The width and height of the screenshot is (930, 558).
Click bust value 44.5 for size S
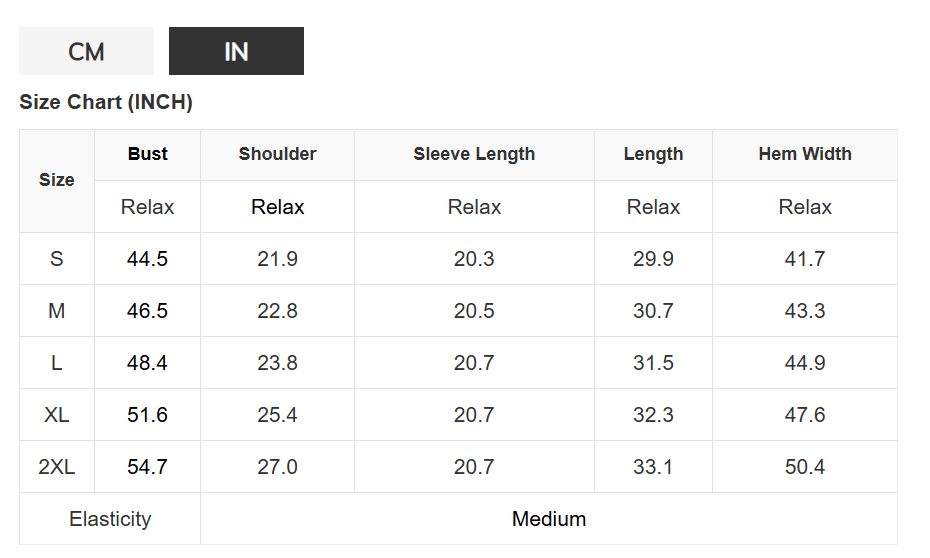pos(147,259)
